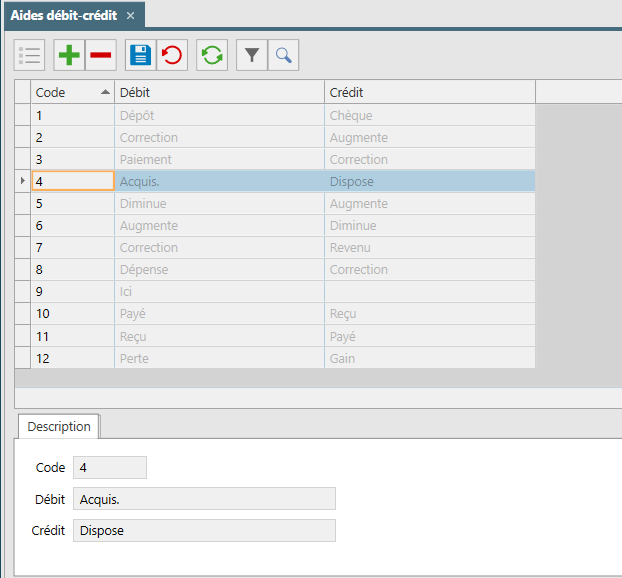Select code cell 5 in grid
The width and height of the screenshot is (622, 578).
73,204
